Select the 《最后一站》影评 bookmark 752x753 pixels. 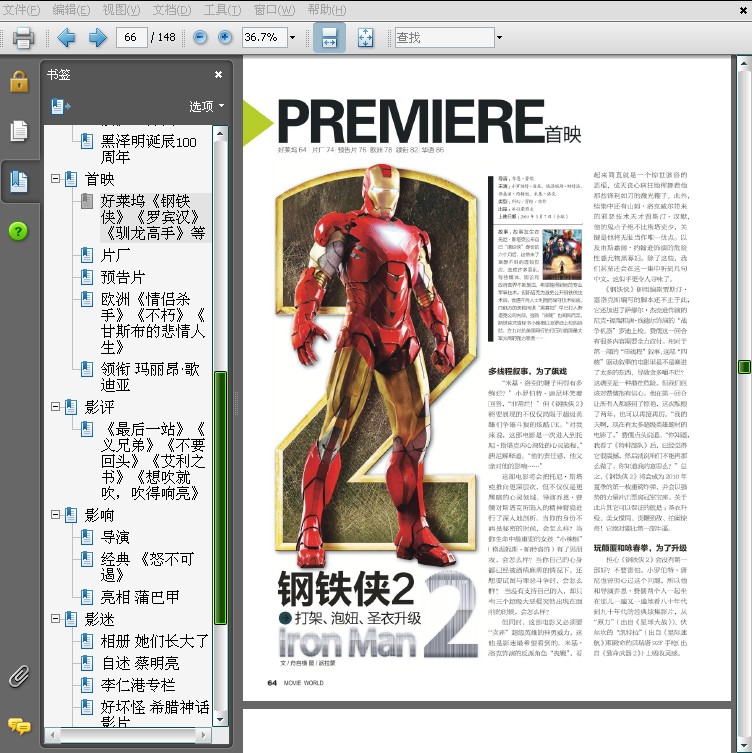tap(153, 461)
